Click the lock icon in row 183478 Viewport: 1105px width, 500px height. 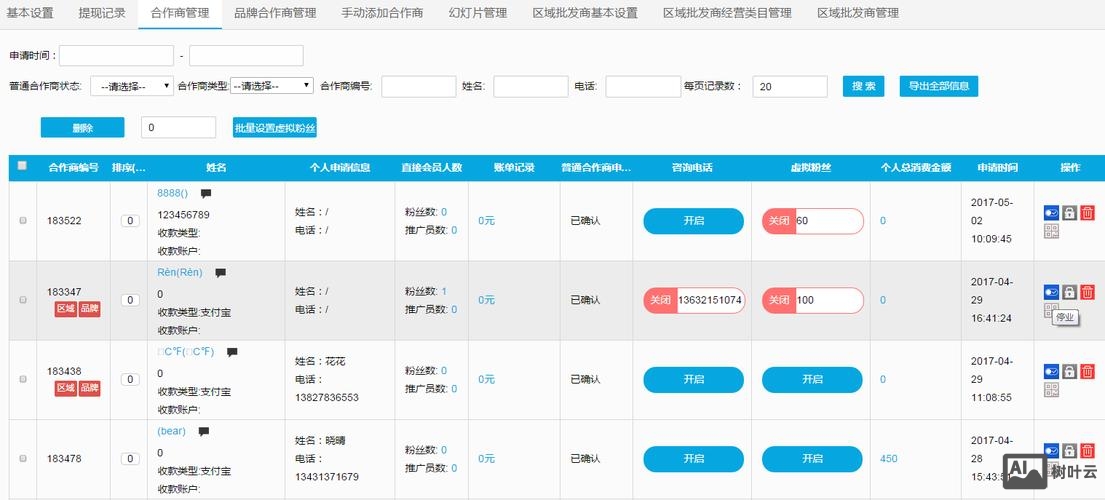(x=1069, y=450)
